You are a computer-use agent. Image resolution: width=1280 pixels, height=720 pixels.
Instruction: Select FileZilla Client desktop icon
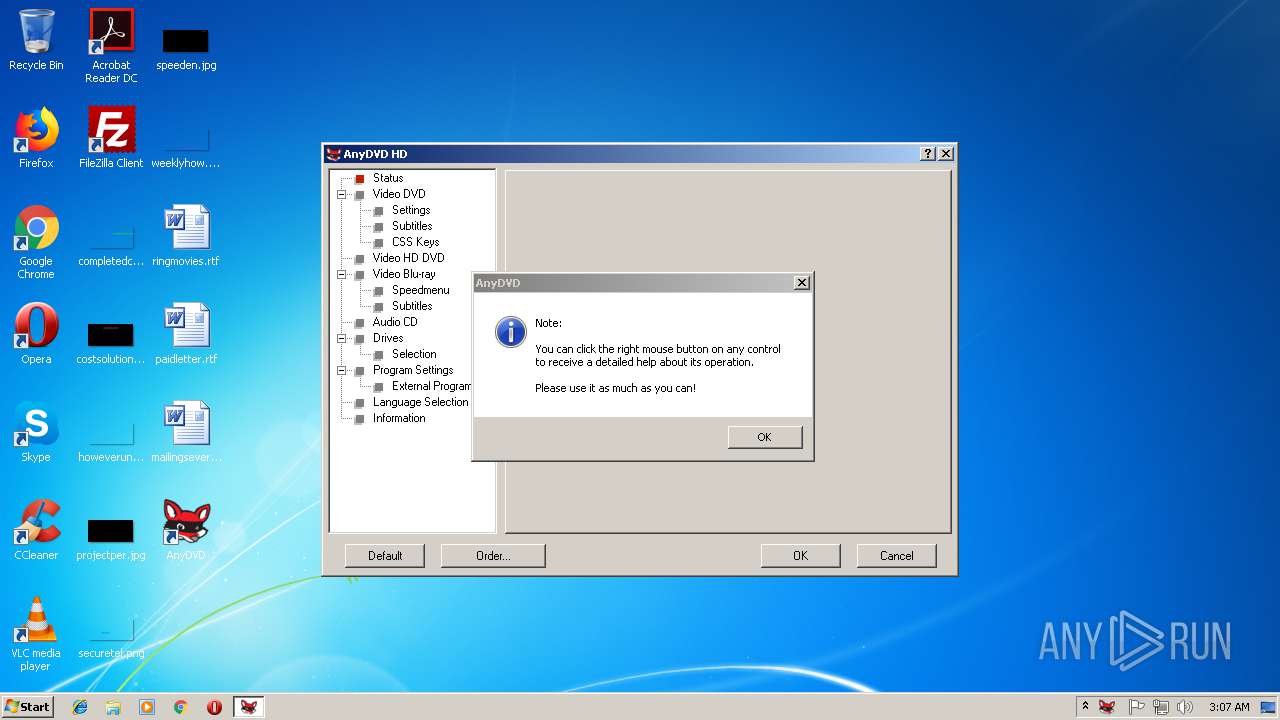coord(111,138)
